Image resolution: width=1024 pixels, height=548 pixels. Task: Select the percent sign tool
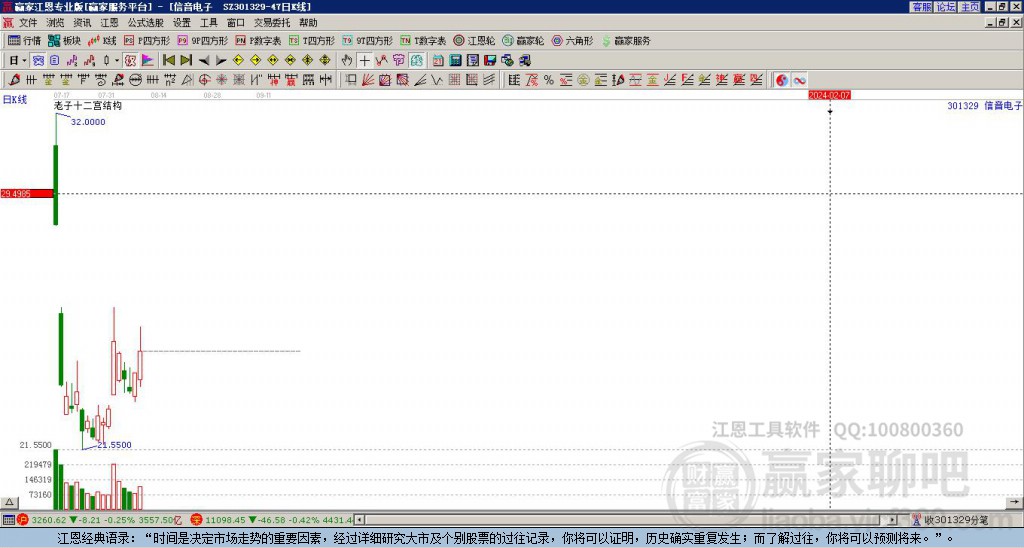[x=549, y=80]
